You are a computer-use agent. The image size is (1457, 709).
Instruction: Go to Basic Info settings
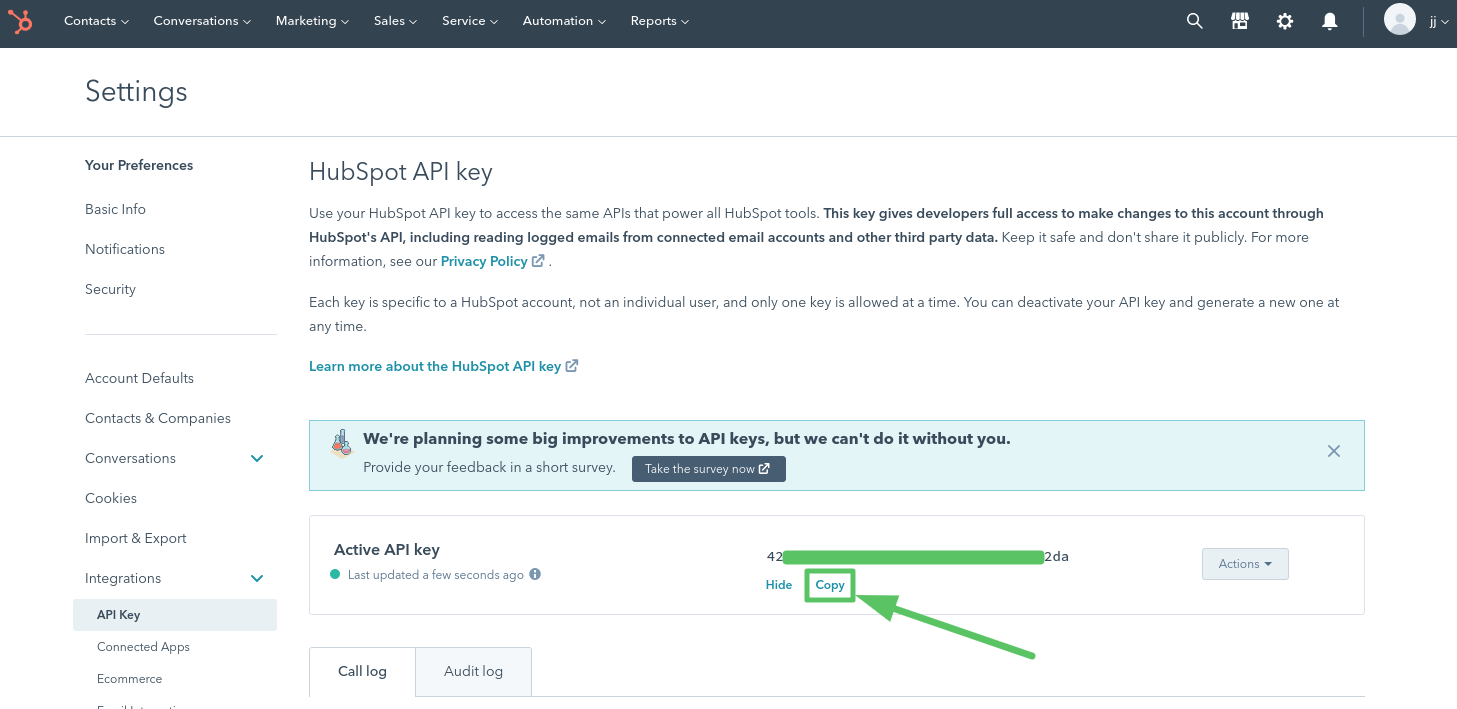[x=115, y=209]
